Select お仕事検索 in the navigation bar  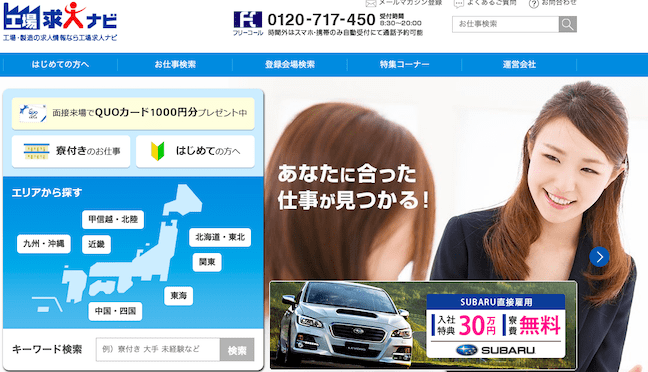coord(175,64)
